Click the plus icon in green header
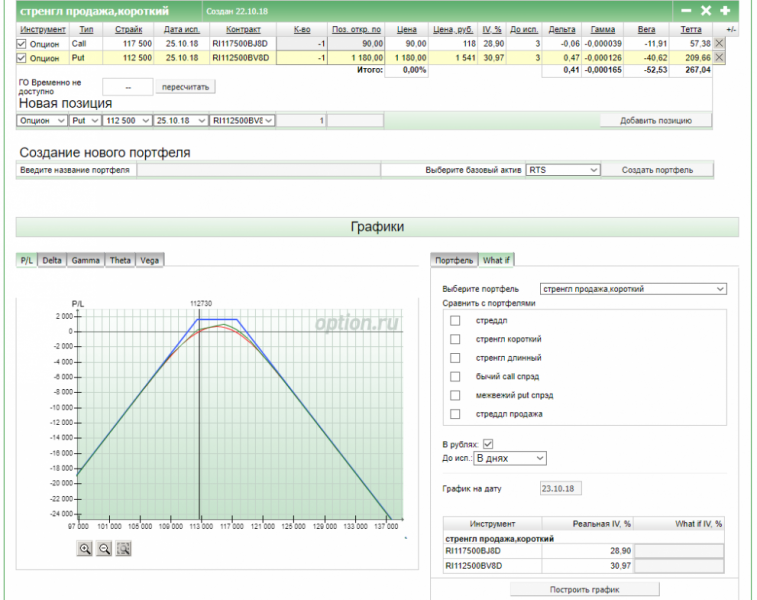The width and height of the screenshot is (757, 600). pos(725,10)
